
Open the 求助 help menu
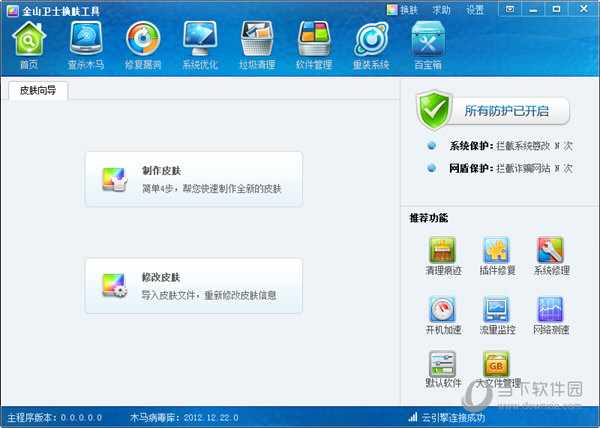click(x=441, y=10)
